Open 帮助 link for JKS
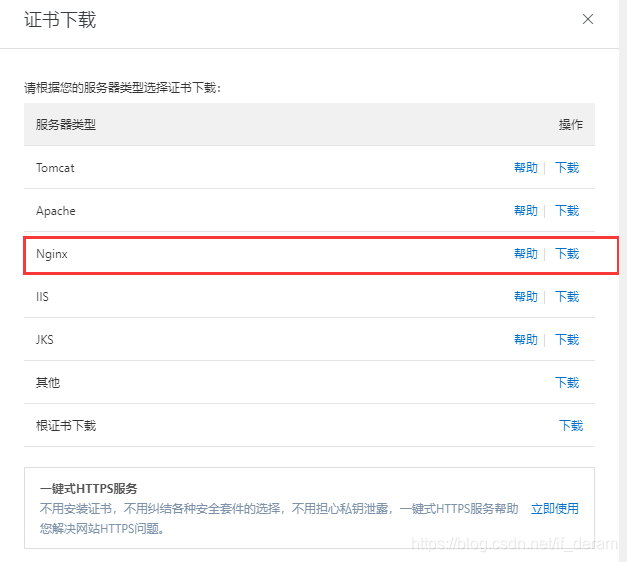 pos(525,340)
